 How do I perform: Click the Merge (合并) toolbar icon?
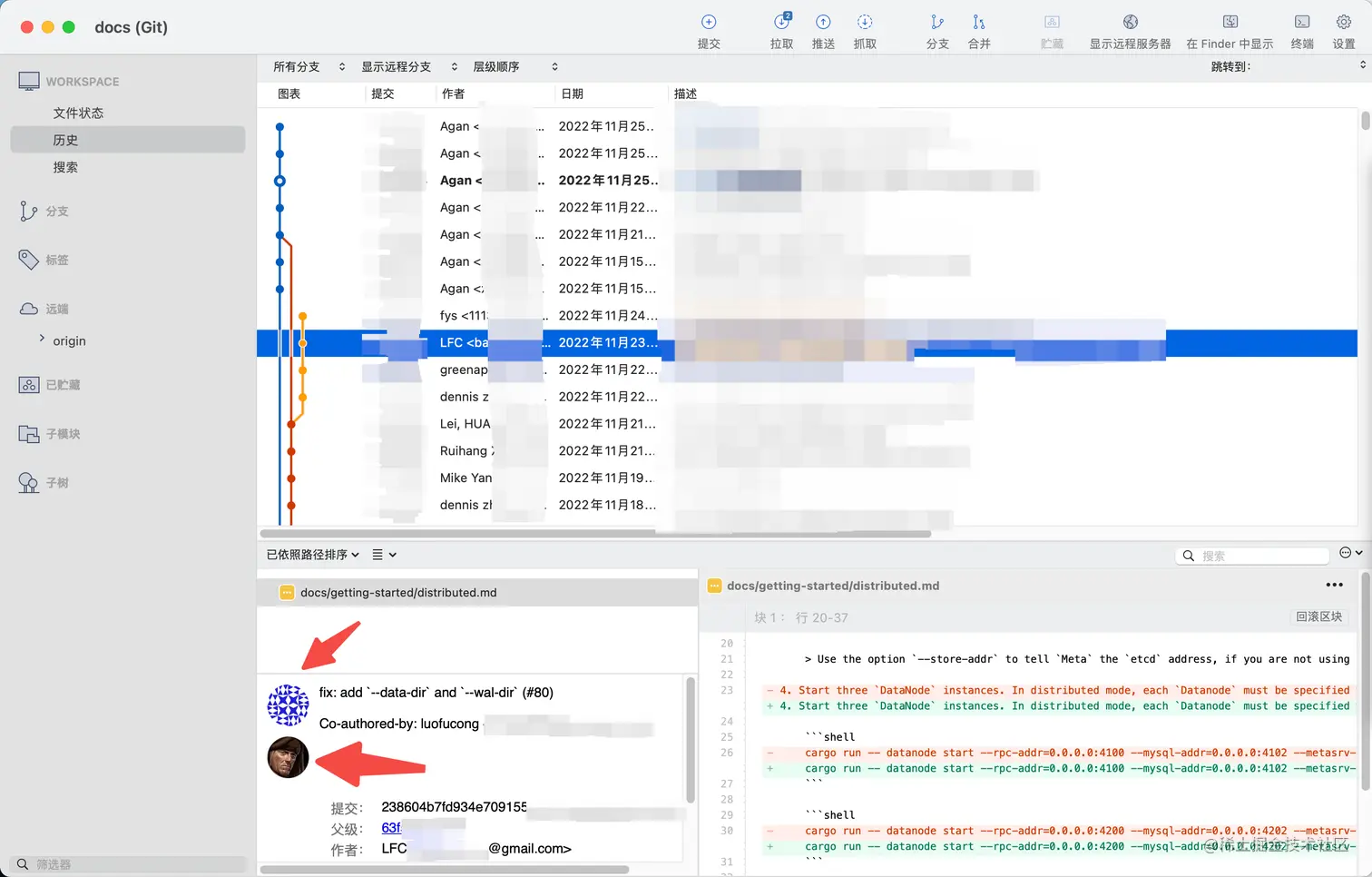click(979, 22)
